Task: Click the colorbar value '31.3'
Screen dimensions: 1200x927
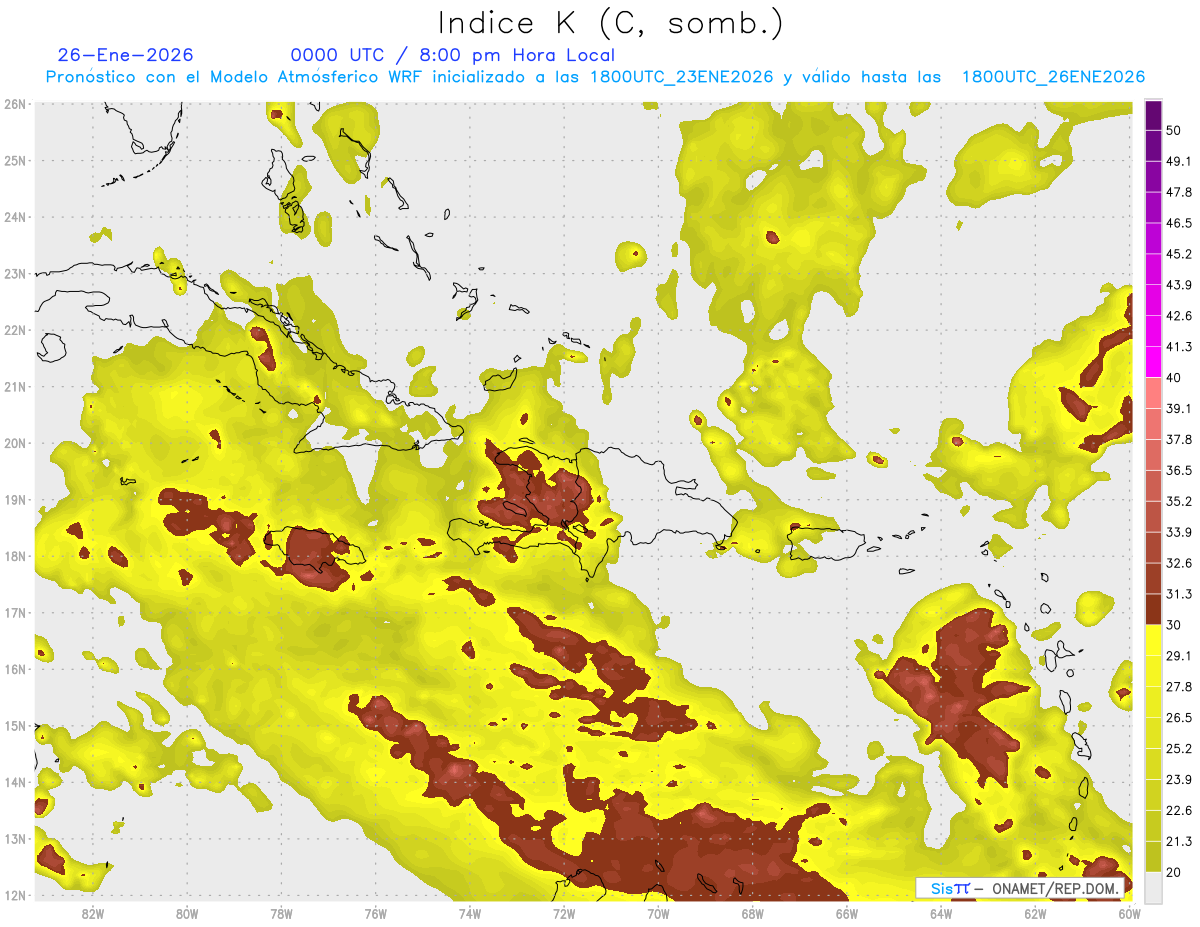Action: coord(1178,594)
